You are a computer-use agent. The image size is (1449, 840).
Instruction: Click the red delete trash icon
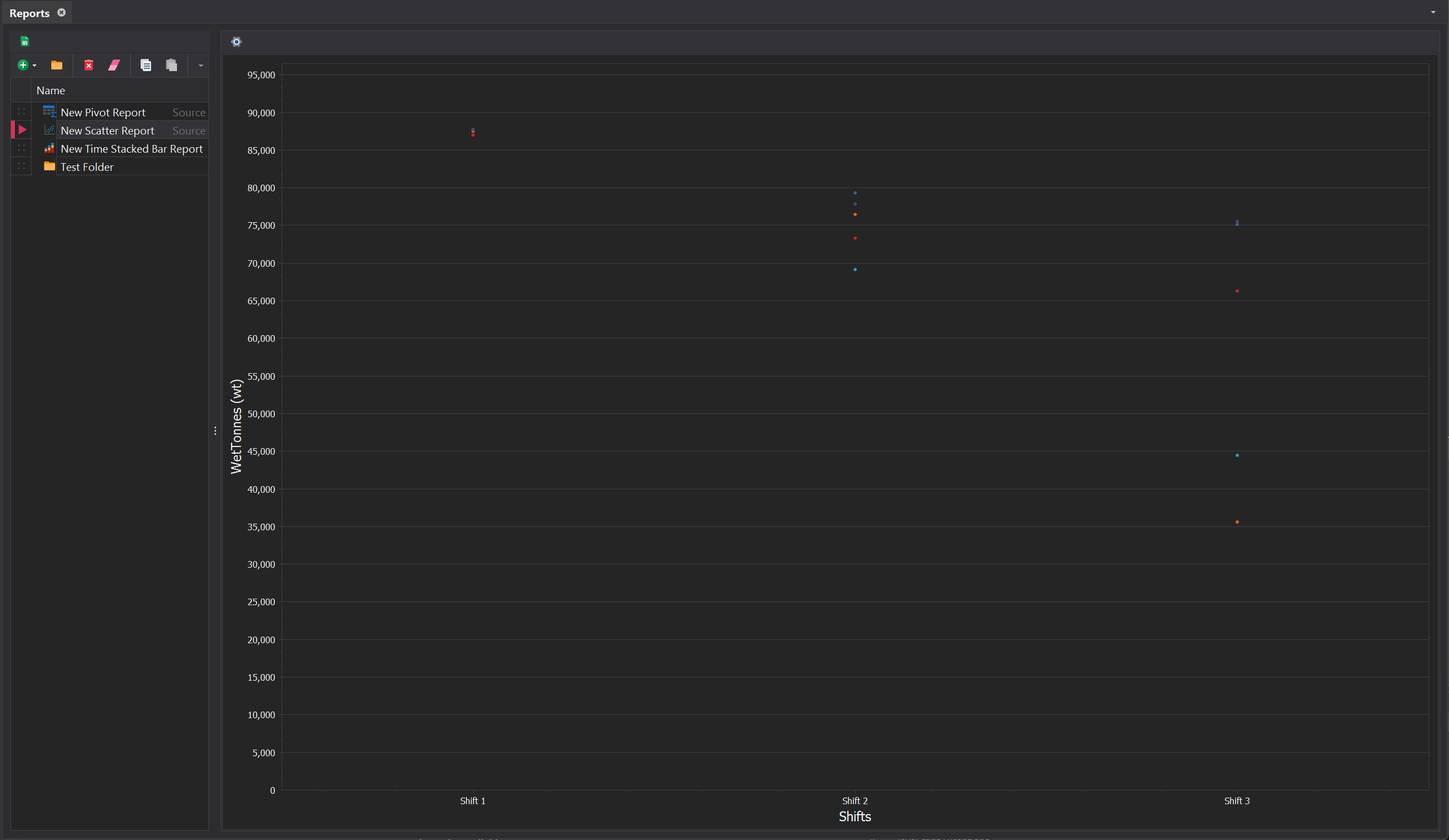[x=89, y=65]
